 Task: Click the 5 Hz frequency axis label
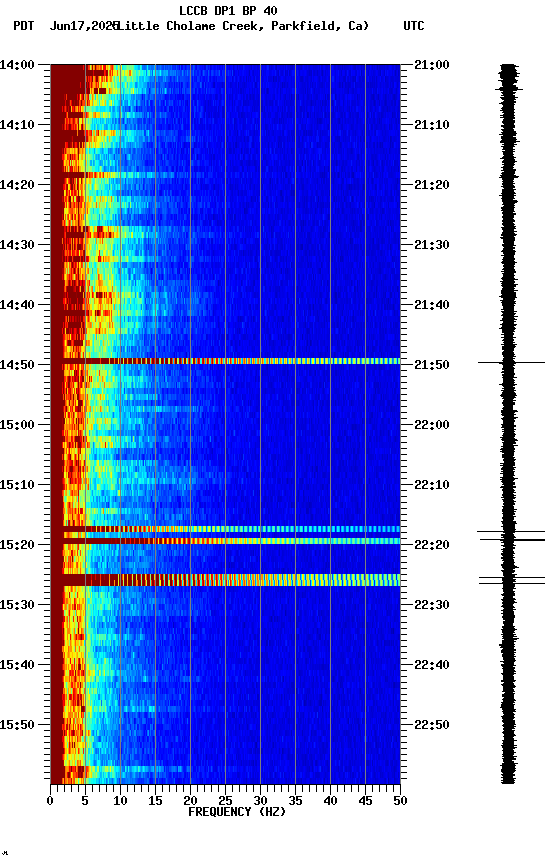[85, 801]
